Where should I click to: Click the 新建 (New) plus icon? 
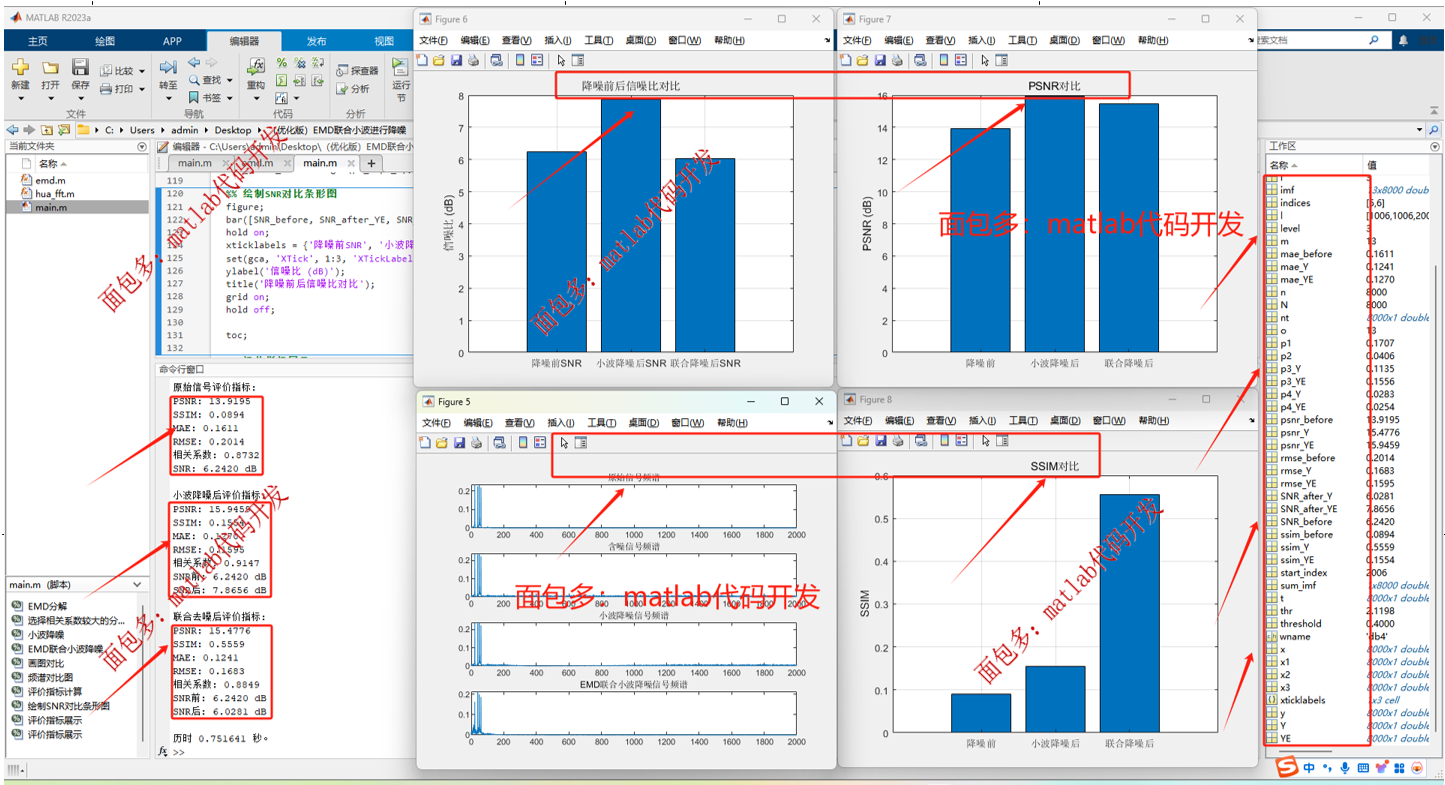click(x=20, y=68)
